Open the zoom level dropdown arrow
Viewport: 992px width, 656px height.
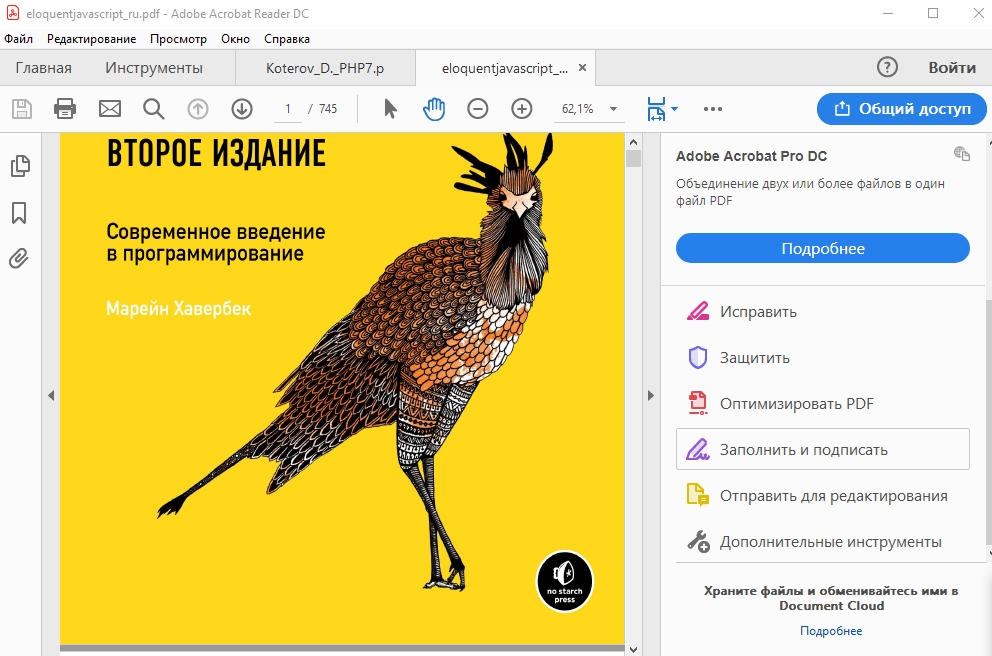pos(613,109)
